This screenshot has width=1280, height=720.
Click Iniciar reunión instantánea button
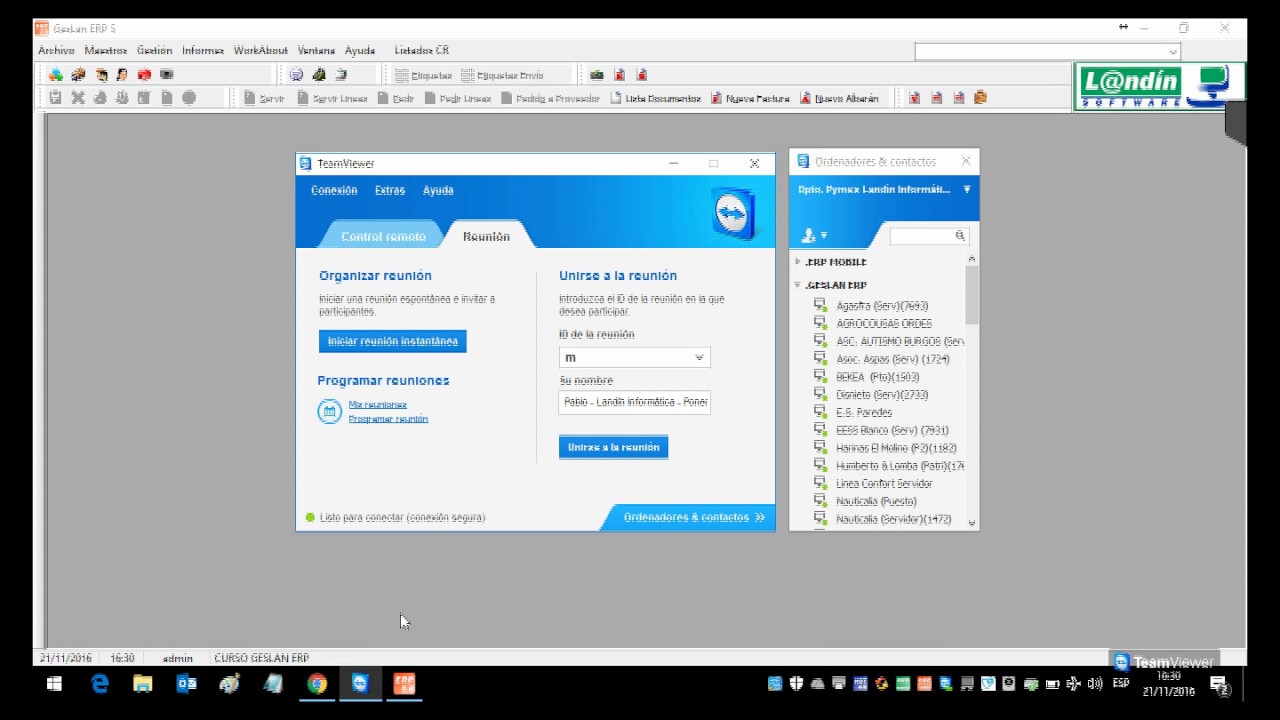click(393, 341)
